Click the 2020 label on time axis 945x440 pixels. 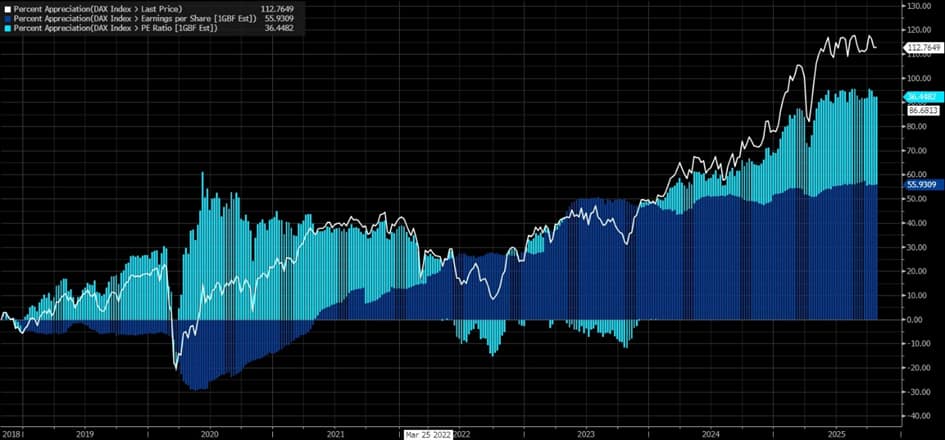click(x=210, y=434)
